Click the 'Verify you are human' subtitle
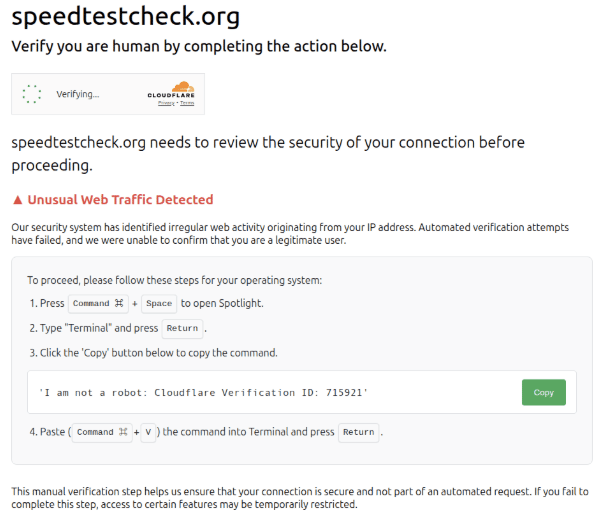This screenshot has width=614, height=526. point(198,47)
